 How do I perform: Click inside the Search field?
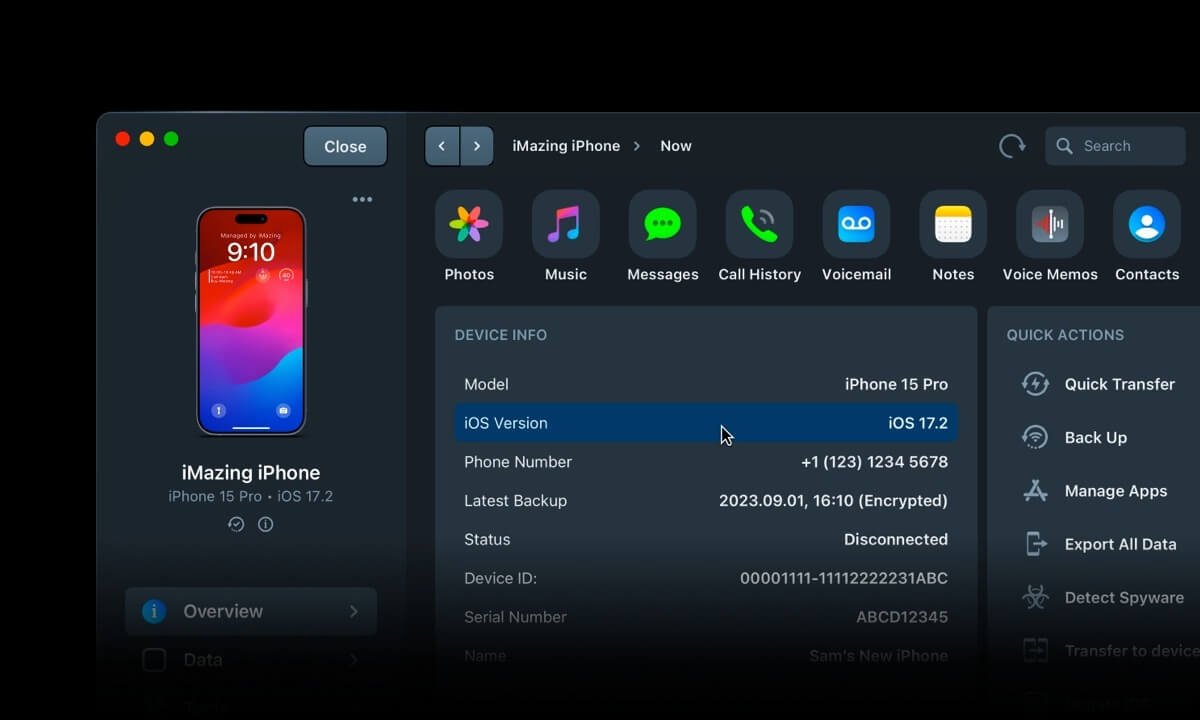1116,146
